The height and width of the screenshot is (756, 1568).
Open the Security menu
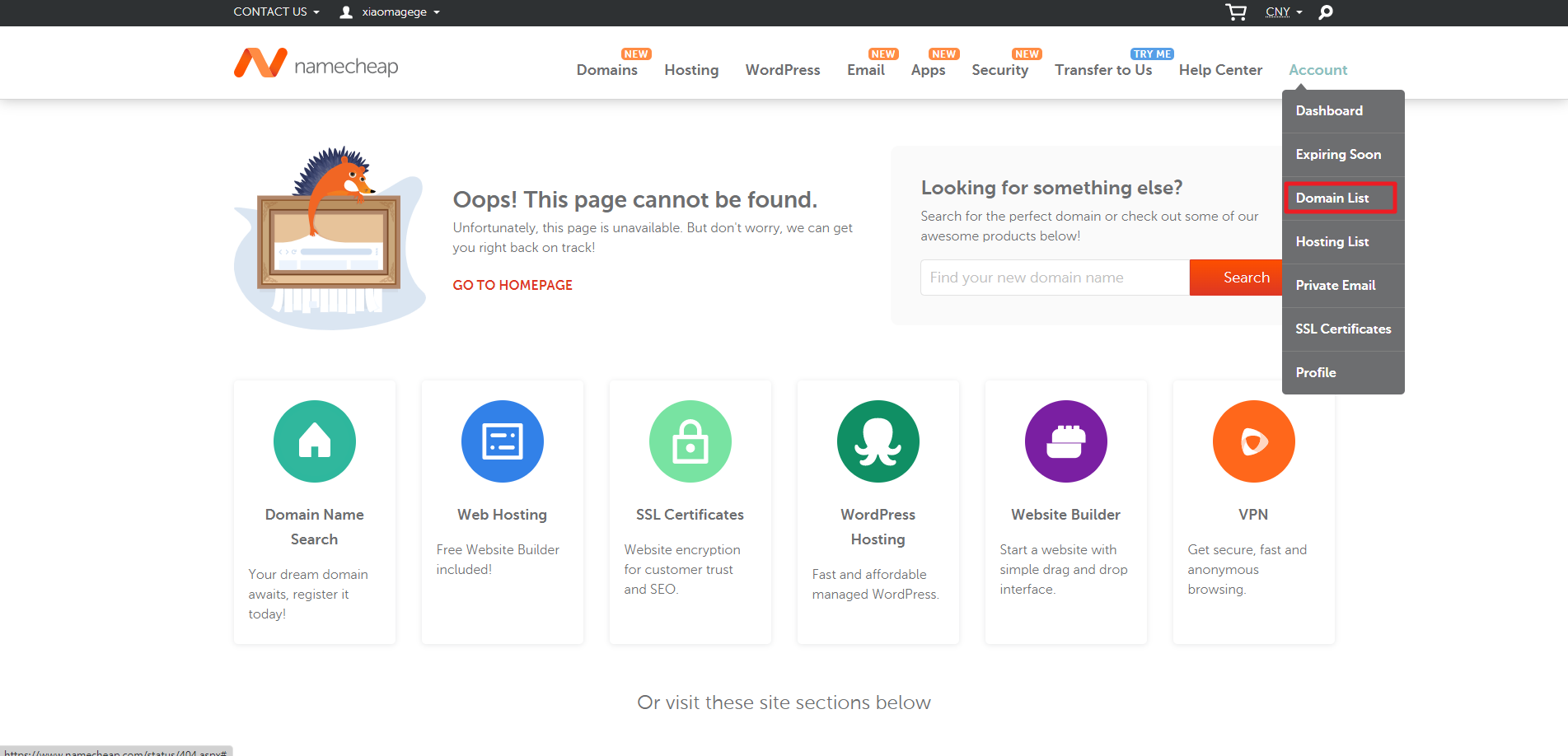[999, 71]
